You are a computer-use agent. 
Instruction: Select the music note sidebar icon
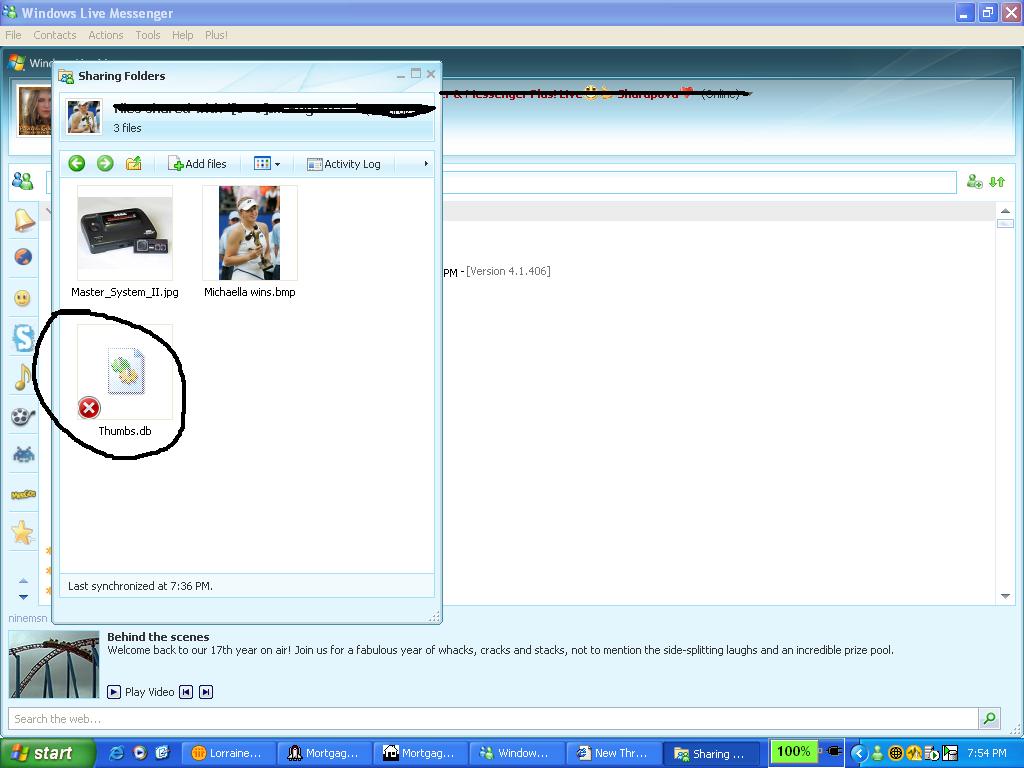(x=22, y=377)
